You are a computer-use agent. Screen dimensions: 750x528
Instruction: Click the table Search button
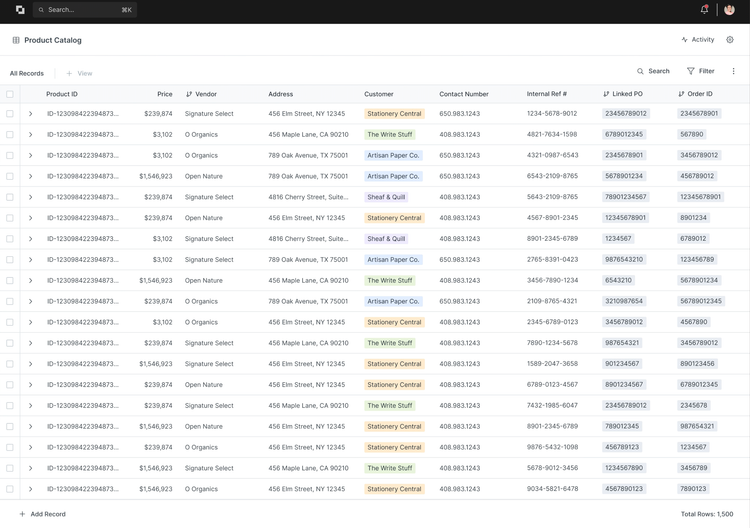coord(653,71)
